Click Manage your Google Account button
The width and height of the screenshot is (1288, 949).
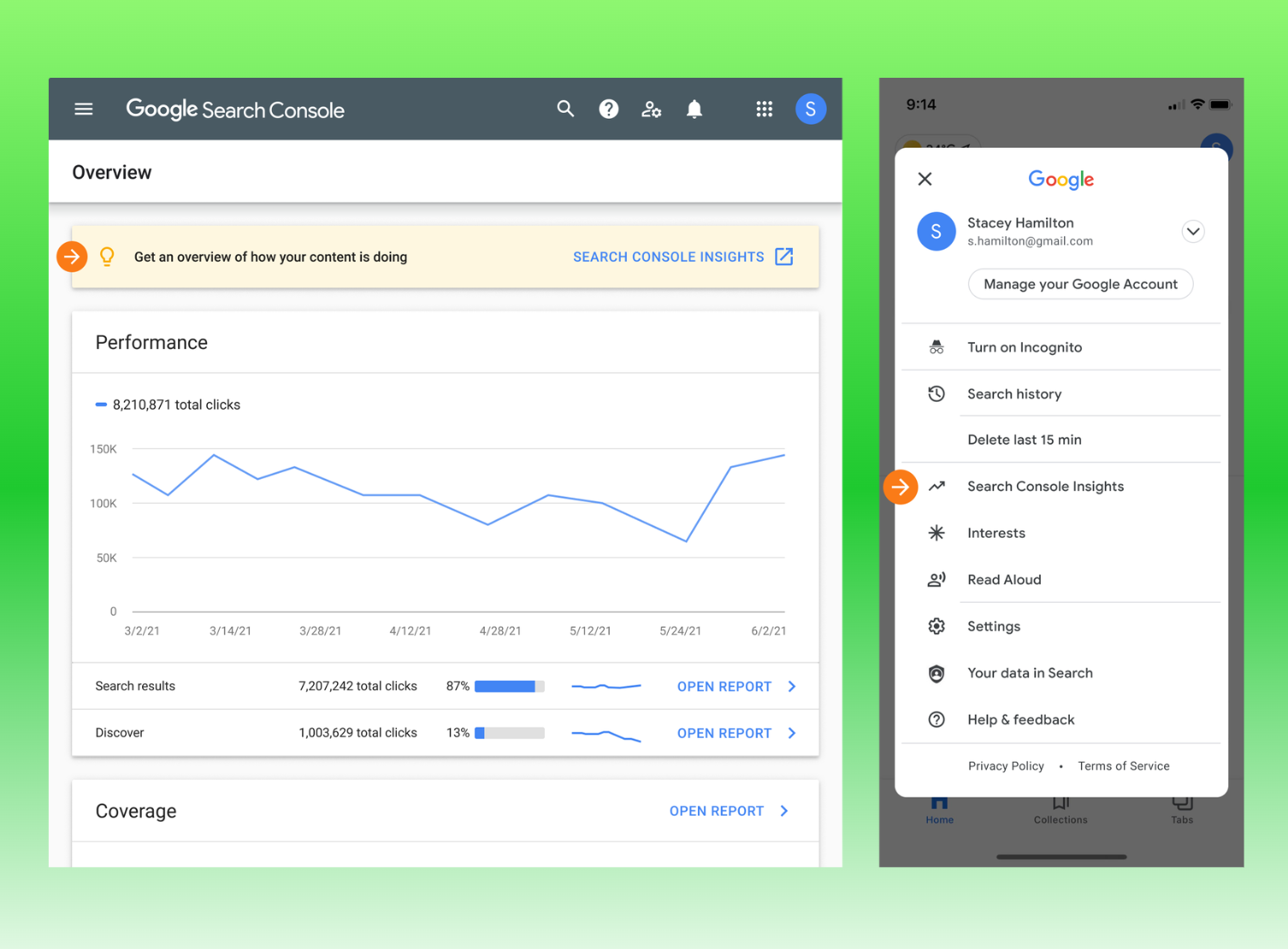point(1080,284)
